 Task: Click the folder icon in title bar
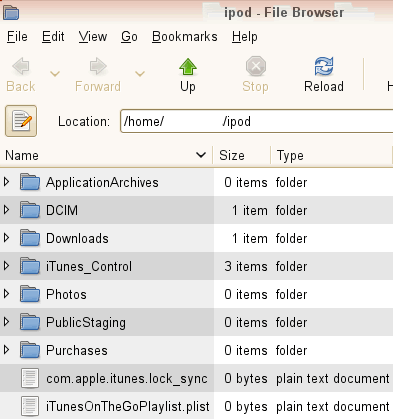point(11,13)
